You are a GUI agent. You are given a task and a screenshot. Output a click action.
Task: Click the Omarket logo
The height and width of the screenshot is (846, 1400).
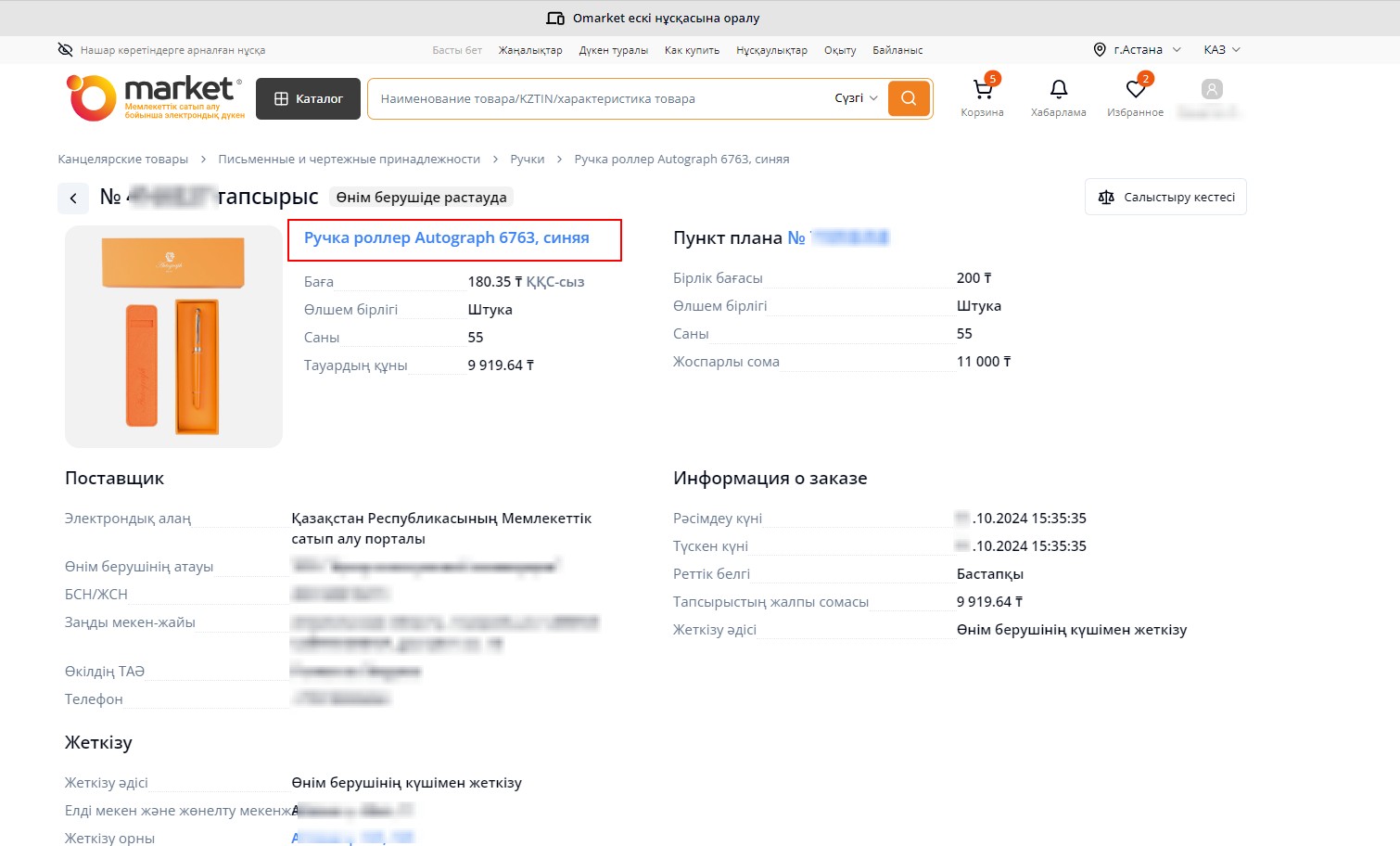click(x=155, y=98)
